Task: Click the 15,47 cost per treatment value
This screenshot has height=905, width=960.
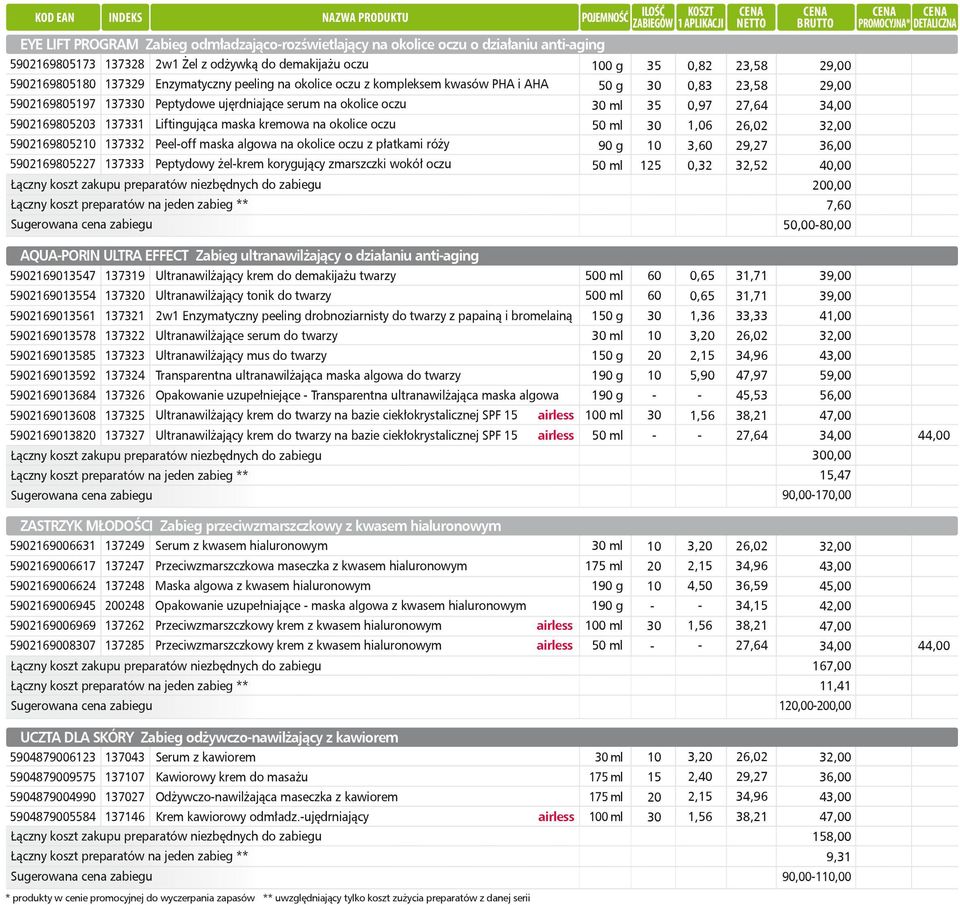Action: [x=835, y=475]
